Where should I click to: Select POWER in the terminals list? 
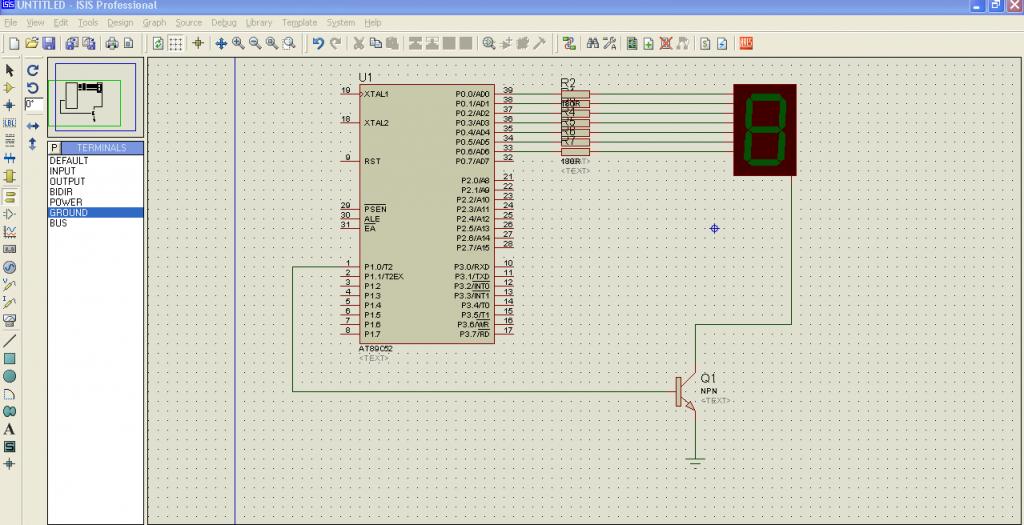[66, 203]
